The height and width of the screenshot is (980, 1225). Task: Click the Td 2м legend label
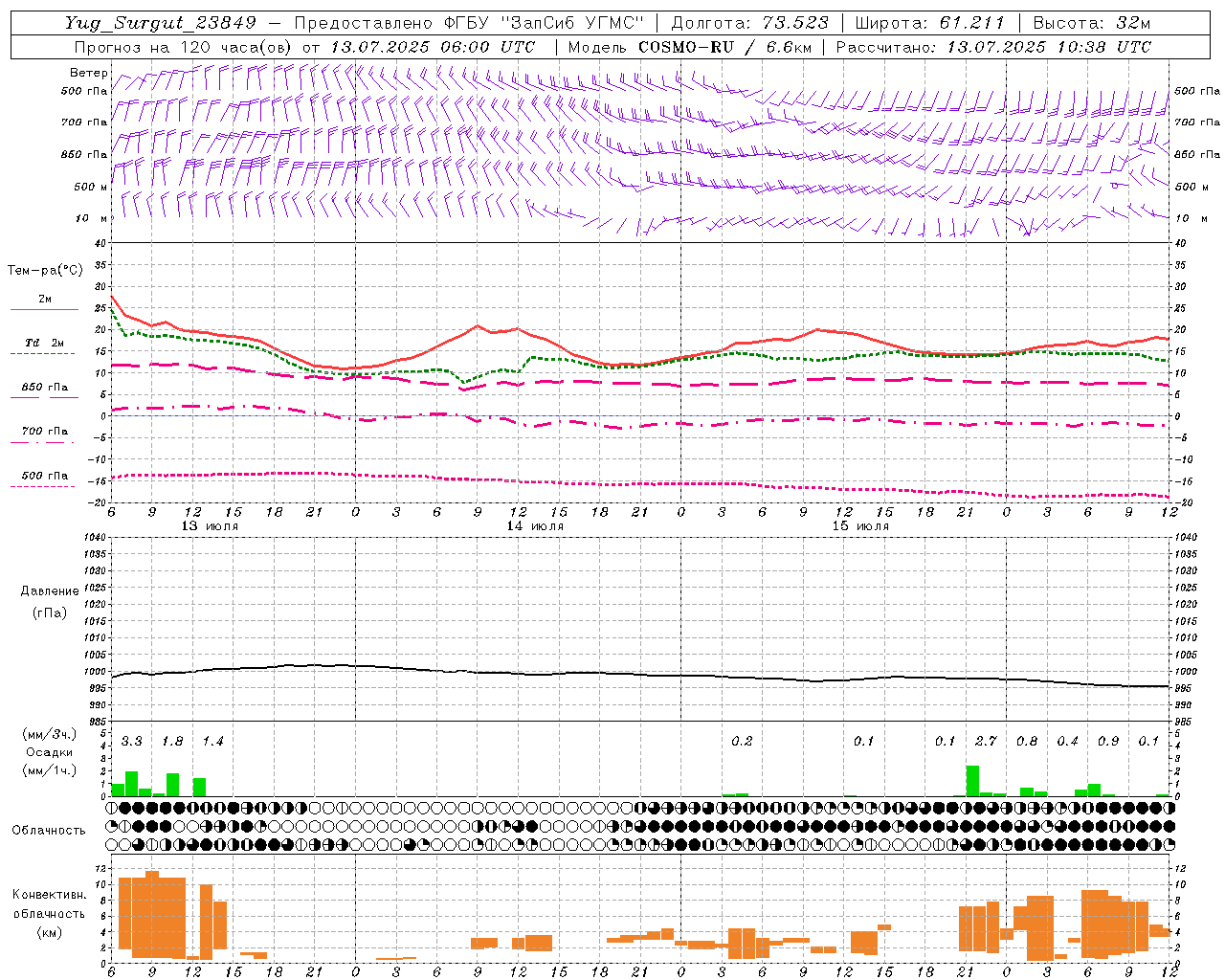point(45,343)
